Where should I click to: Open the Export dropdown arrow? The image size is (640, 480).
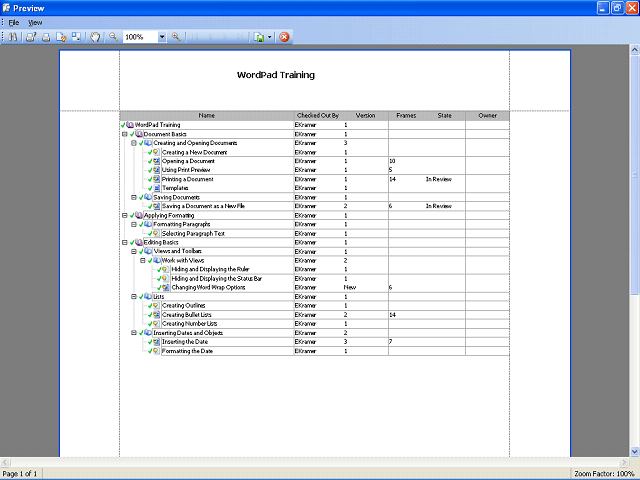270,37
